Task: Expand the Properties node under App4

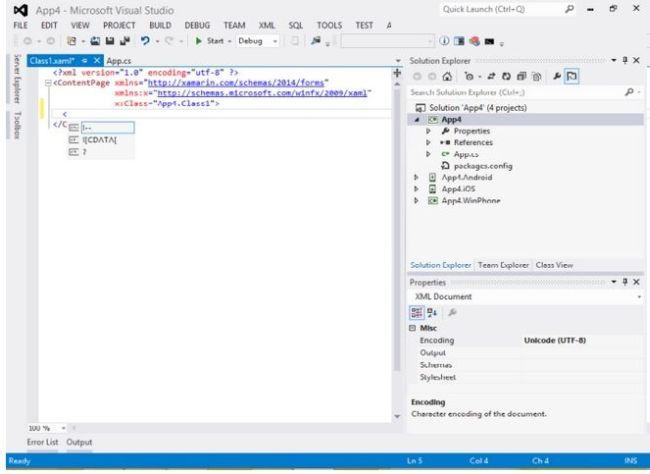Action: [x=429, y=131]
